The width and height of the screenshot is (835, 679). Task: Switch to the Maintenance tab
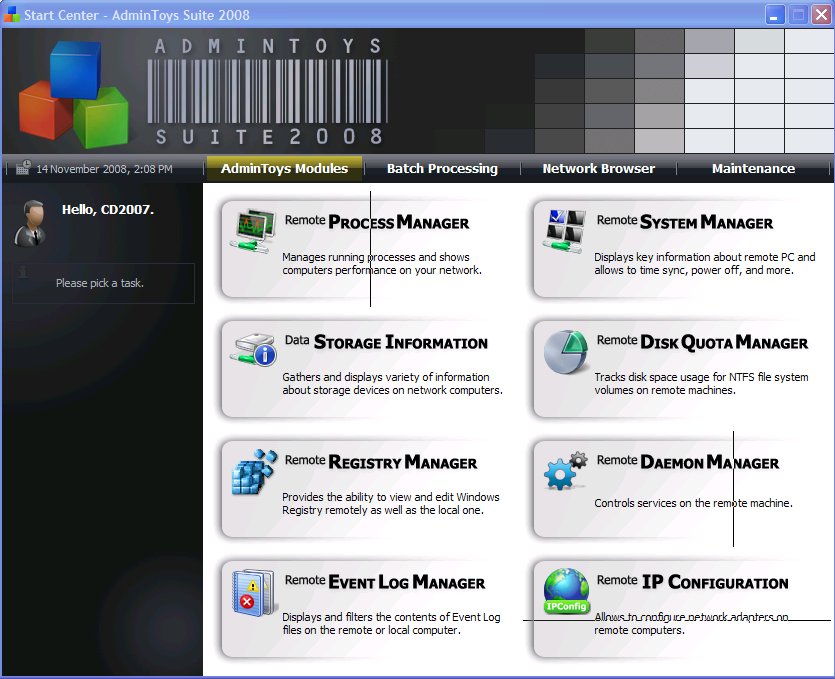753,169
